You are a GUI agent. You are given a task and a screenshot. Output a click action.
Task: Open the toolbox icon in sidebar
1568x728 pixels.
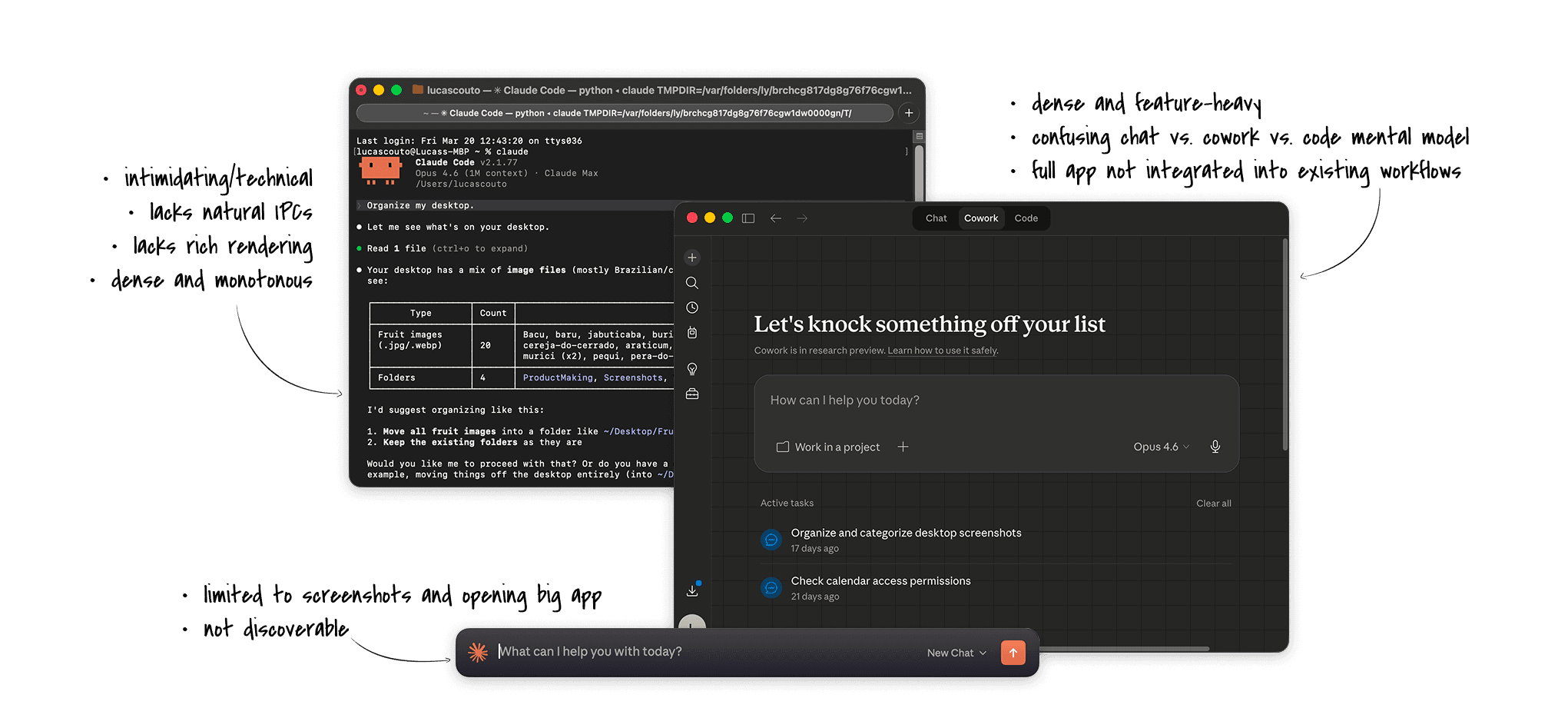pos(692,394)
